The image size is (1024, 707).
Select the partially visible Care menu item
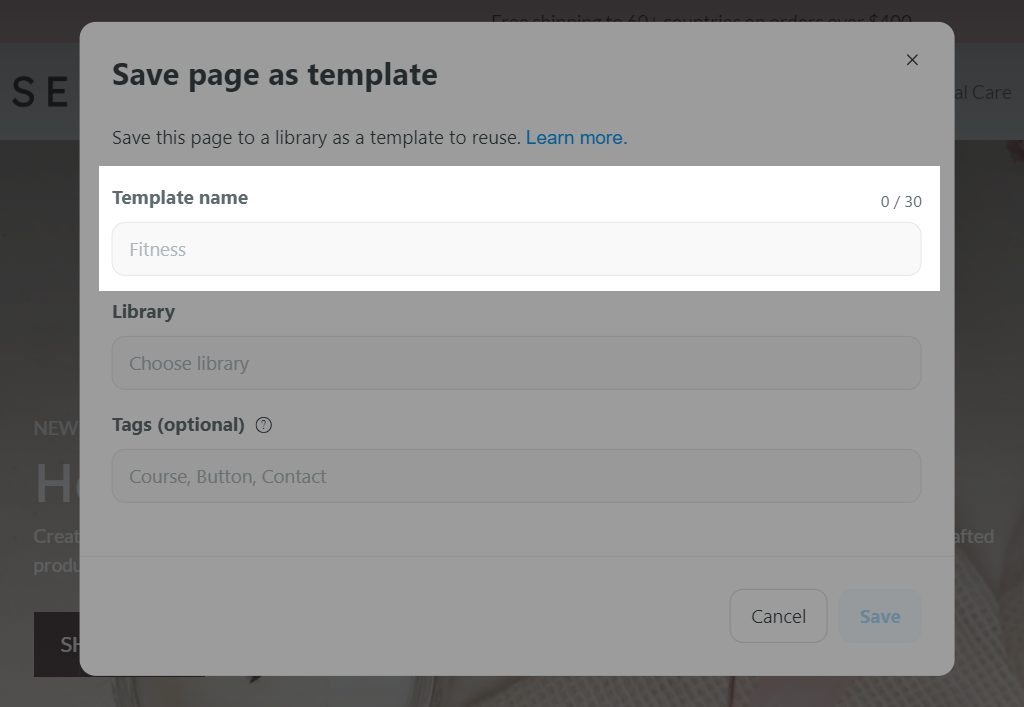[x=984, y=92]
